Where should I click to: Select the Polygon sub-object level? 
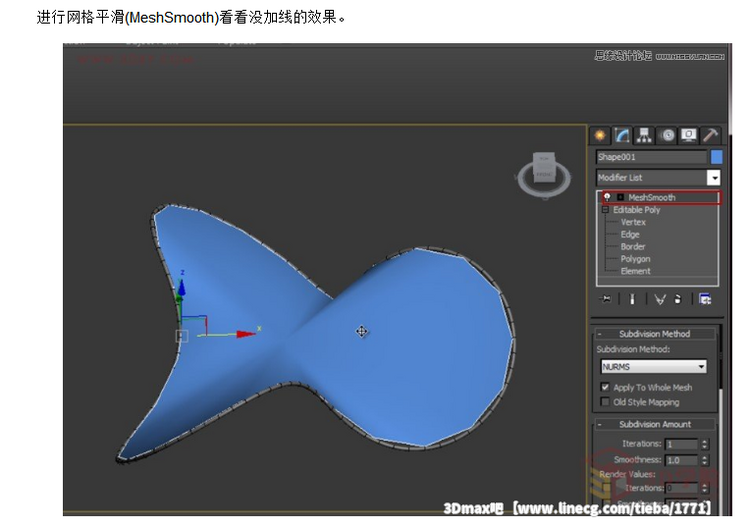(635, 259)
